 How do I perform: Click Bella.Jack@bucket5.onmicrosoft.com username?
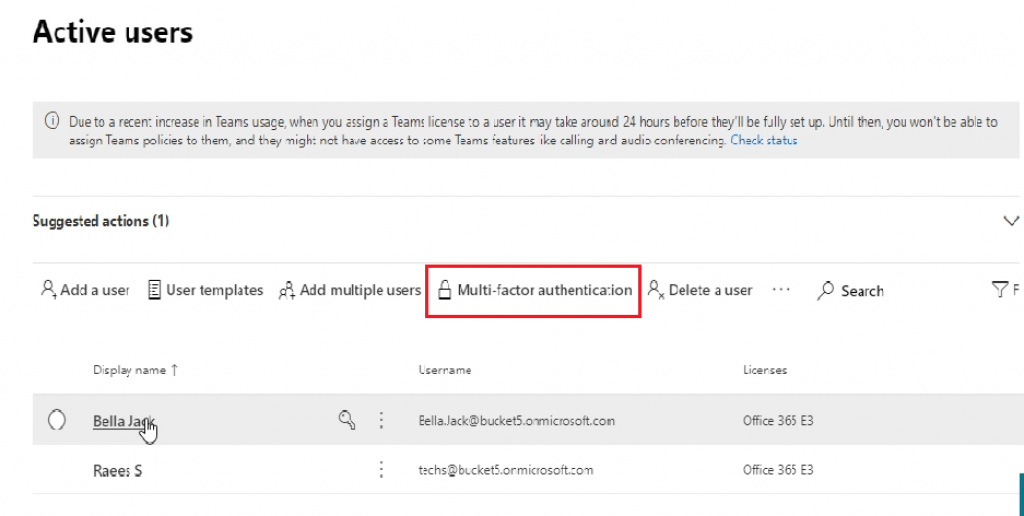(x=517, y=421)
